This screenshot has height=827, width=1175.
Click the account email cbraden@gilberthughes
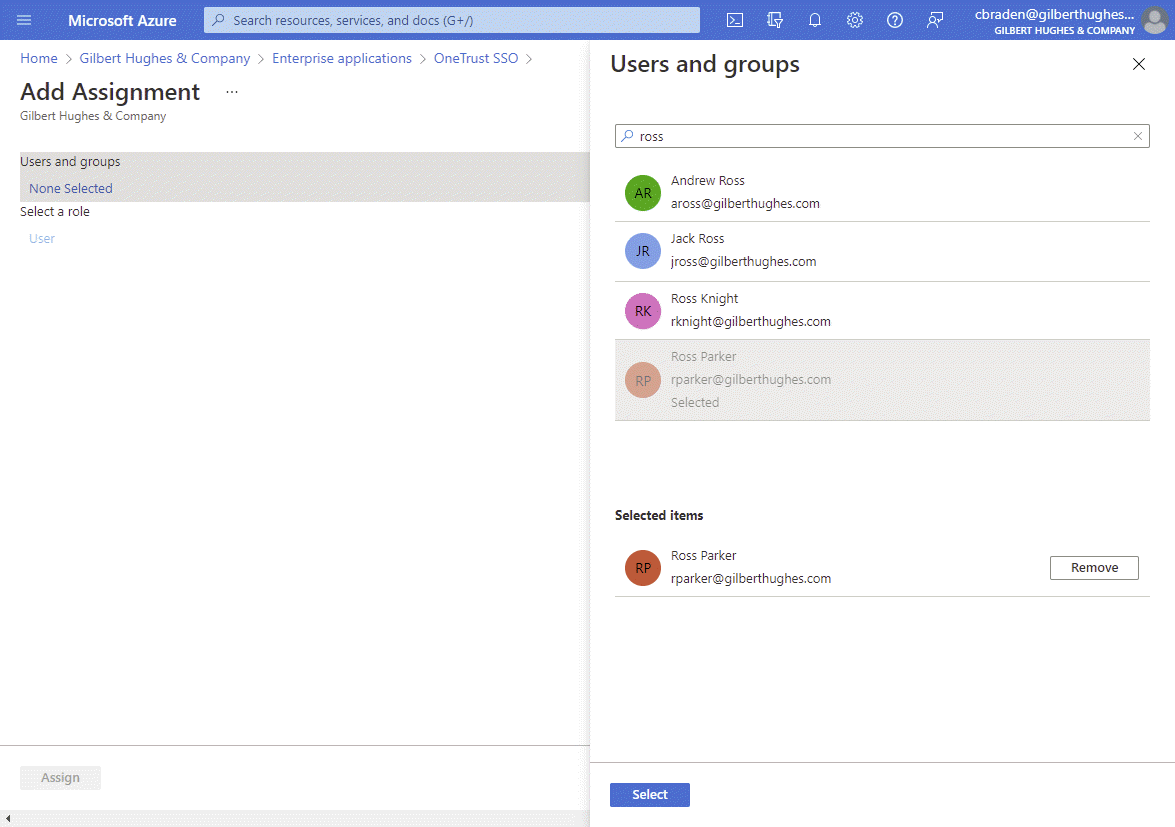(x=1054, y=14)
